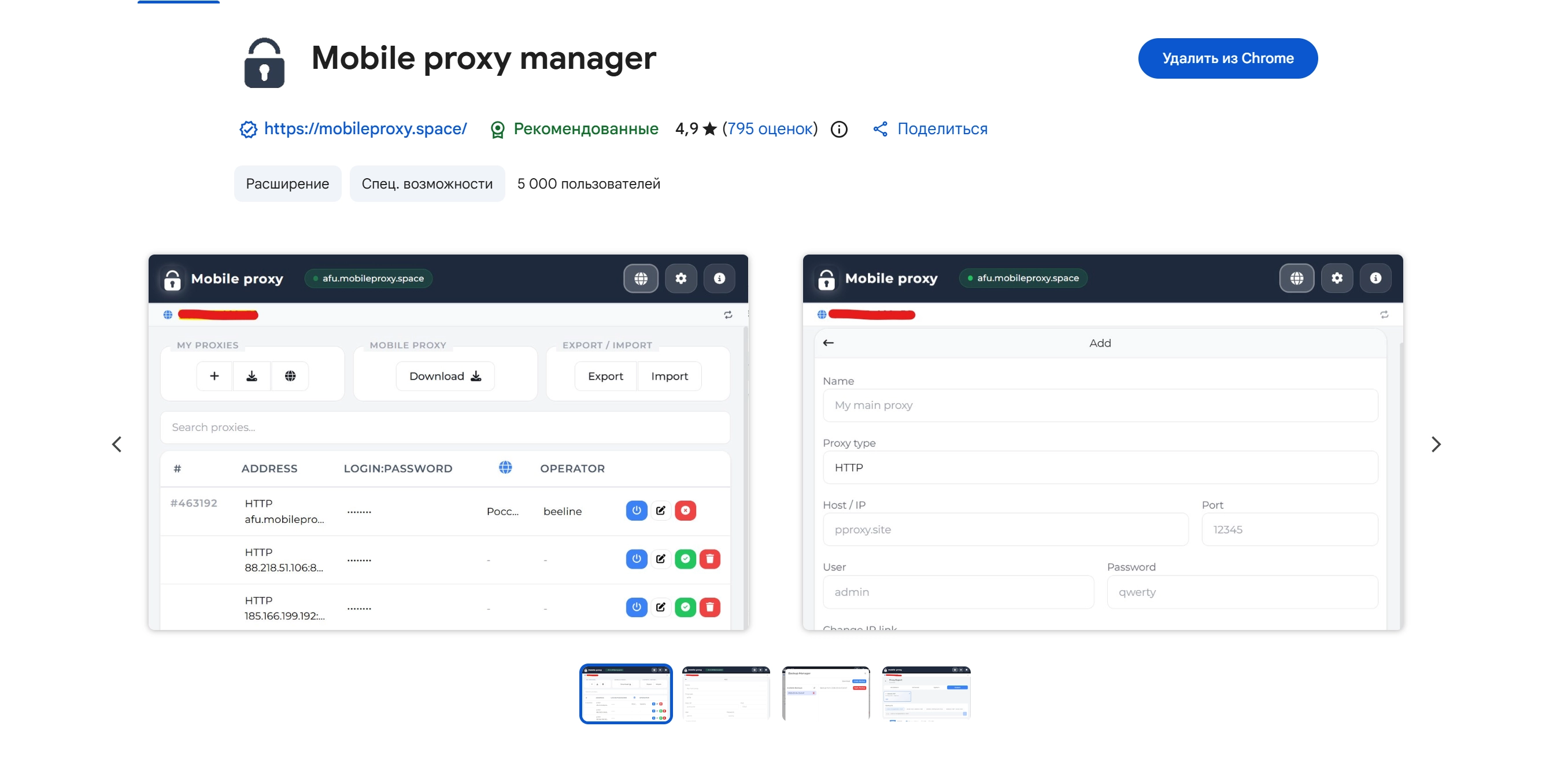Switch to the Import tab
Viewport: 1568px width, 759px height.
(670, 376)
